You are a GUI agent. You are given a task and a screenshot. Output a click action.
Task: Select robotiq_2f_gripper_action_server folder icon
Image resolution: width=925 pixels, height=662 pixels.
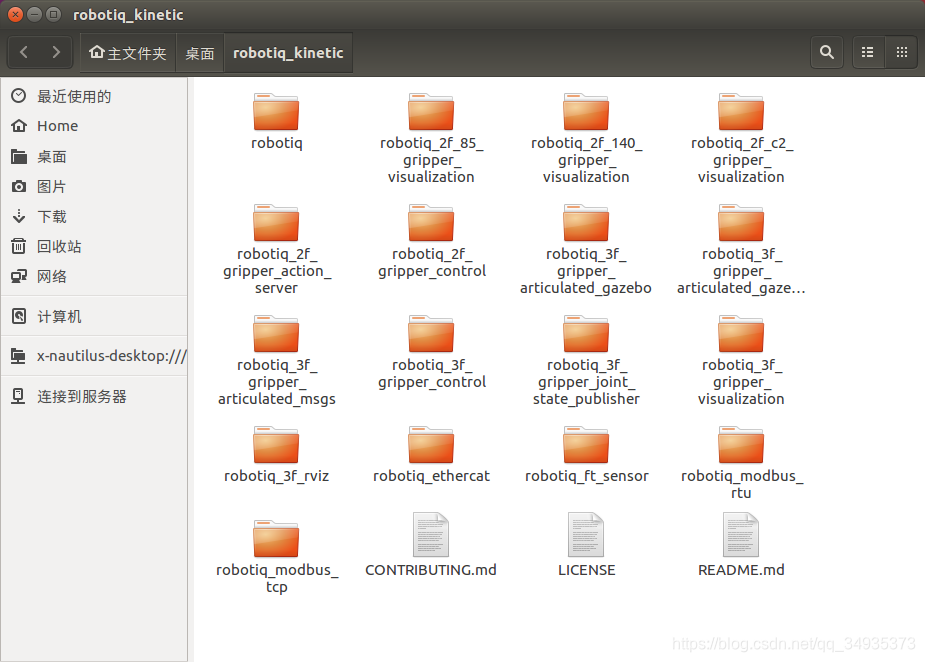click(x=276, y=222)
